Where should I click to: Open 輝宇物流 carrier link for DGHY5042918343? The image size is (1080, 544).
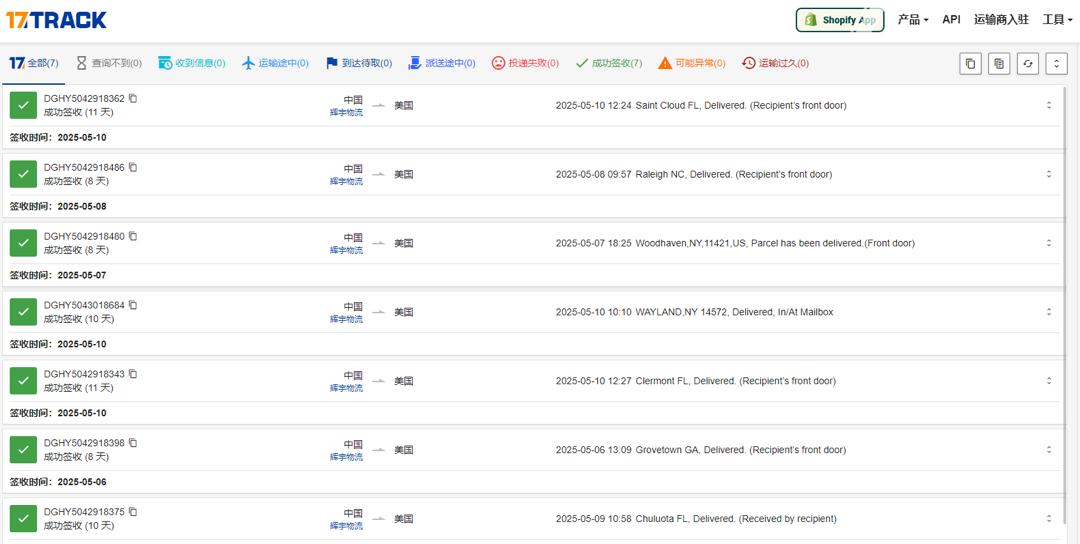(346, 388)
